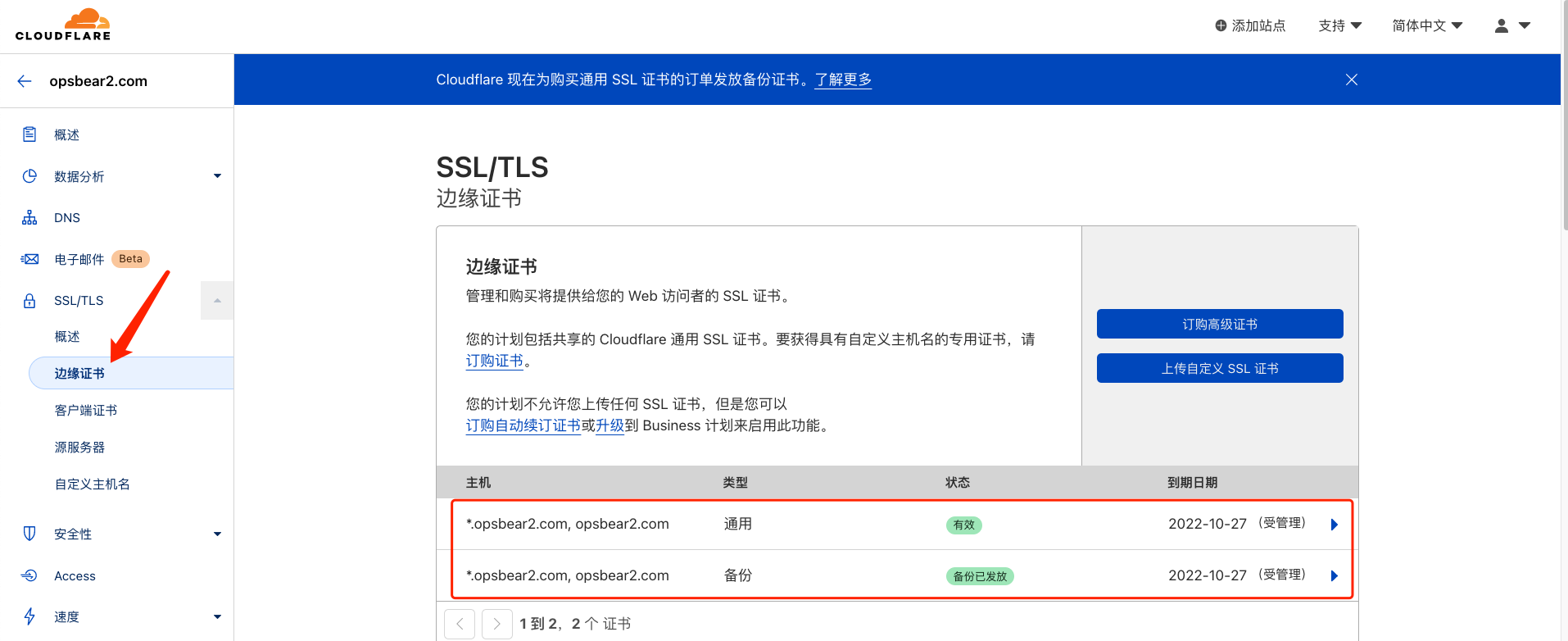Click the 订购证书 link
Viewport: 1568px width, 641px height.
point(495,361)
